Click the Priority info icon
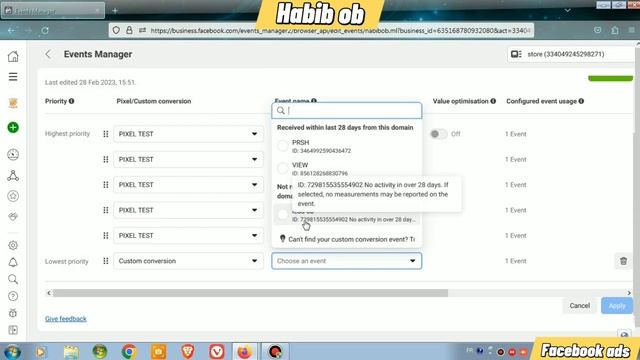 [71, 101]
